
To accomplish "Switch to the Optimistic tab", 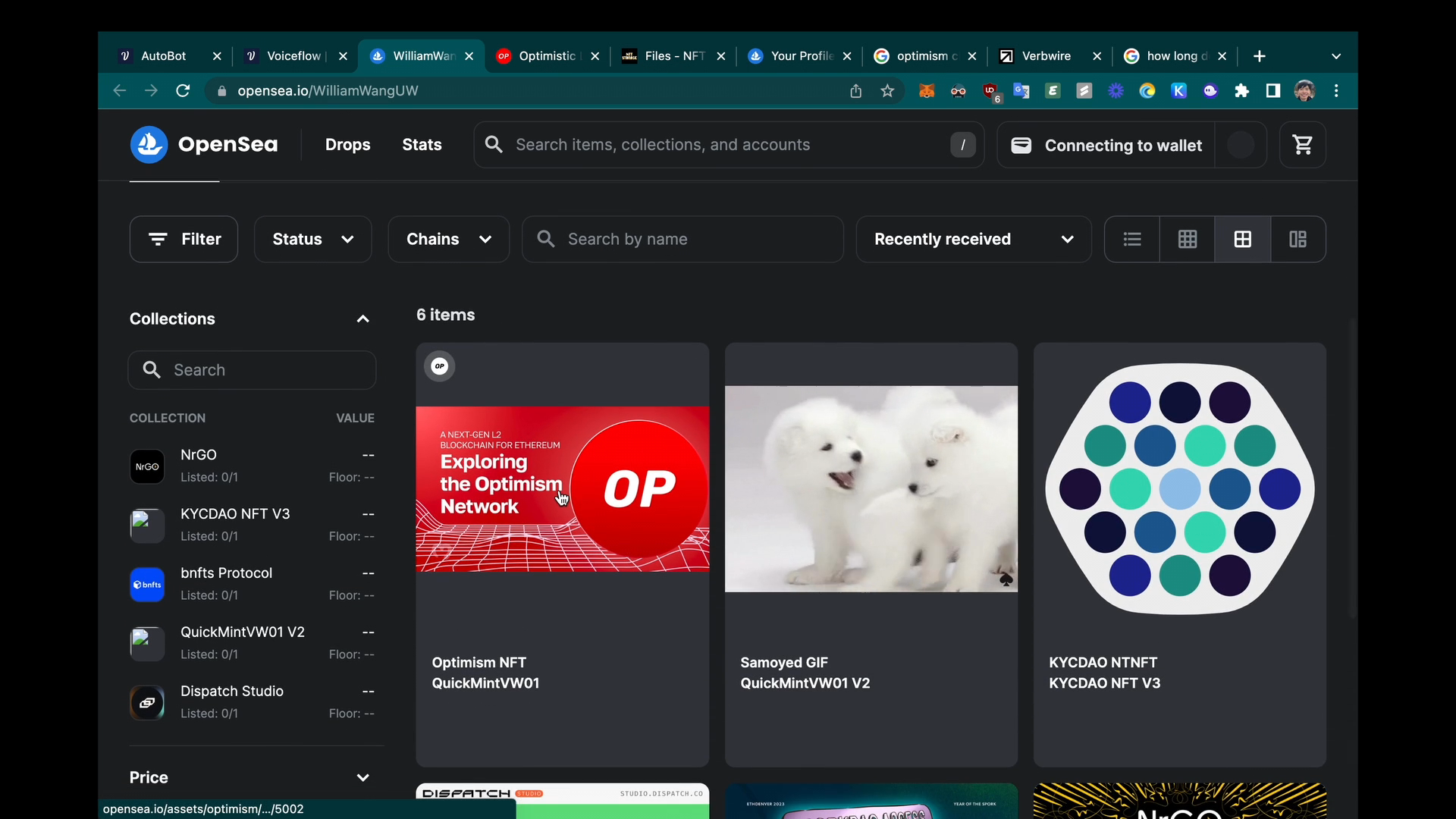I will point(547,56).
